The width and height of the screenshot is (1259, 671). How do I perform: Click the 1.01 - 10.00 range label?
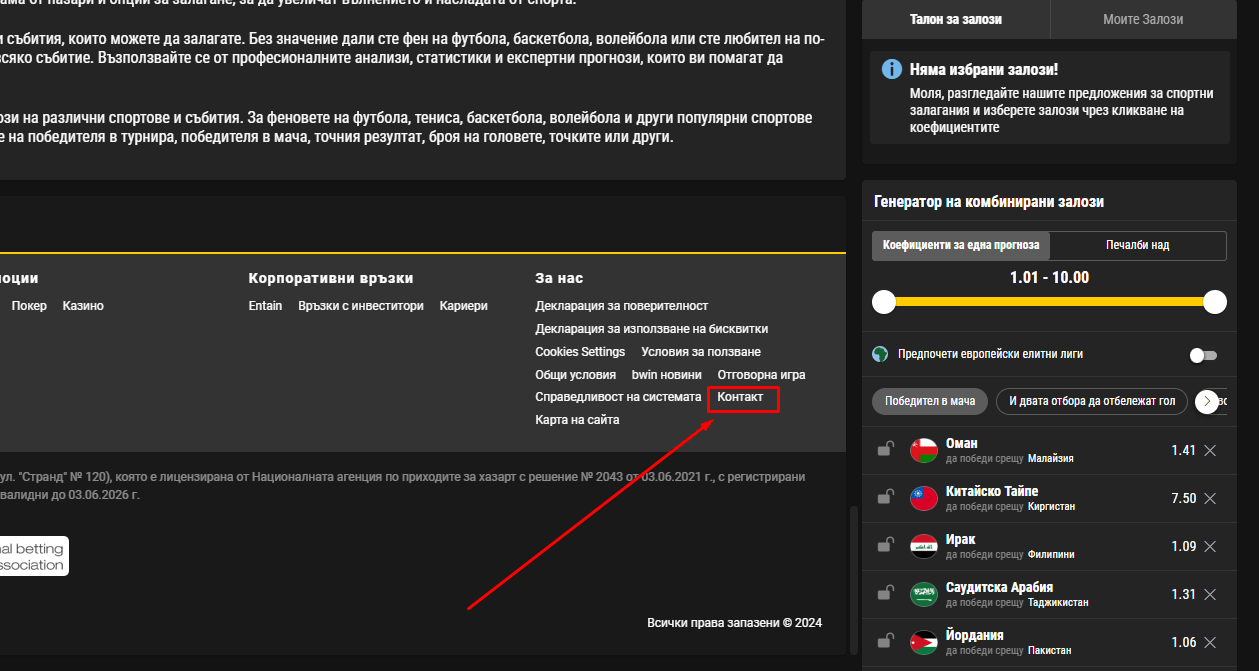tap(1049, 277)
